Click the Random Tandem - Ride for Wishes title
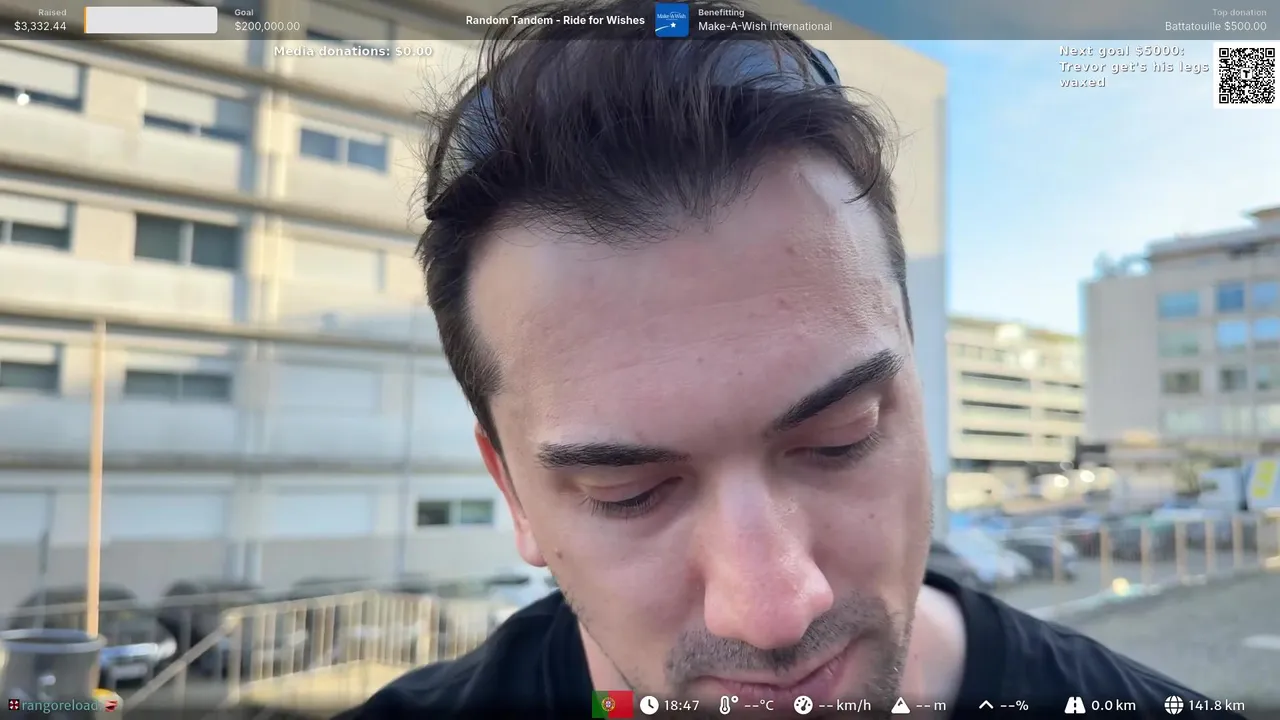This screenshot has width=1280, height=720. (555, 20)
